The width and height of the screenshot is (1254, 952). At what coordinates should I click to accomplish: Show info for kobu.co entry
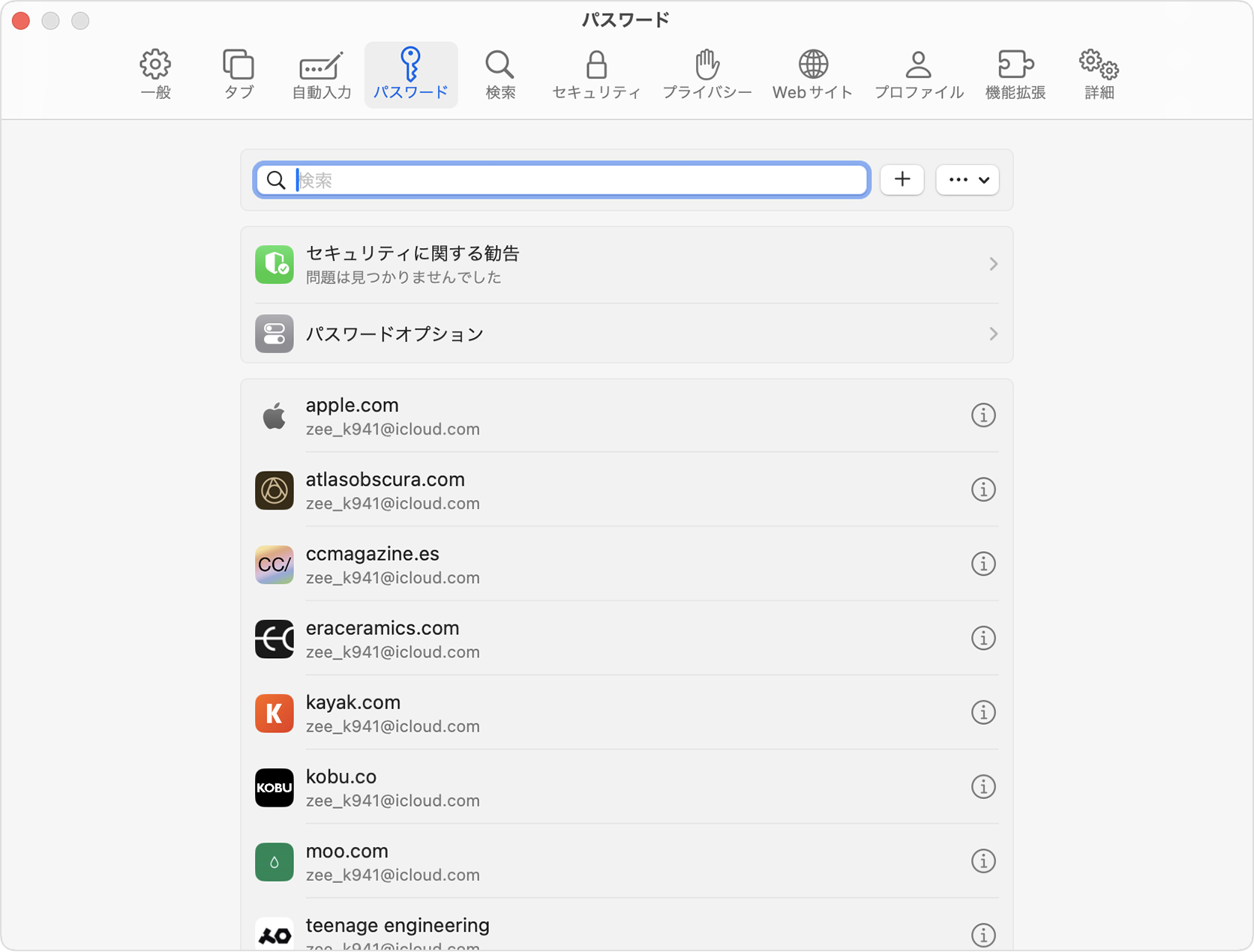(x=983, y=786)
